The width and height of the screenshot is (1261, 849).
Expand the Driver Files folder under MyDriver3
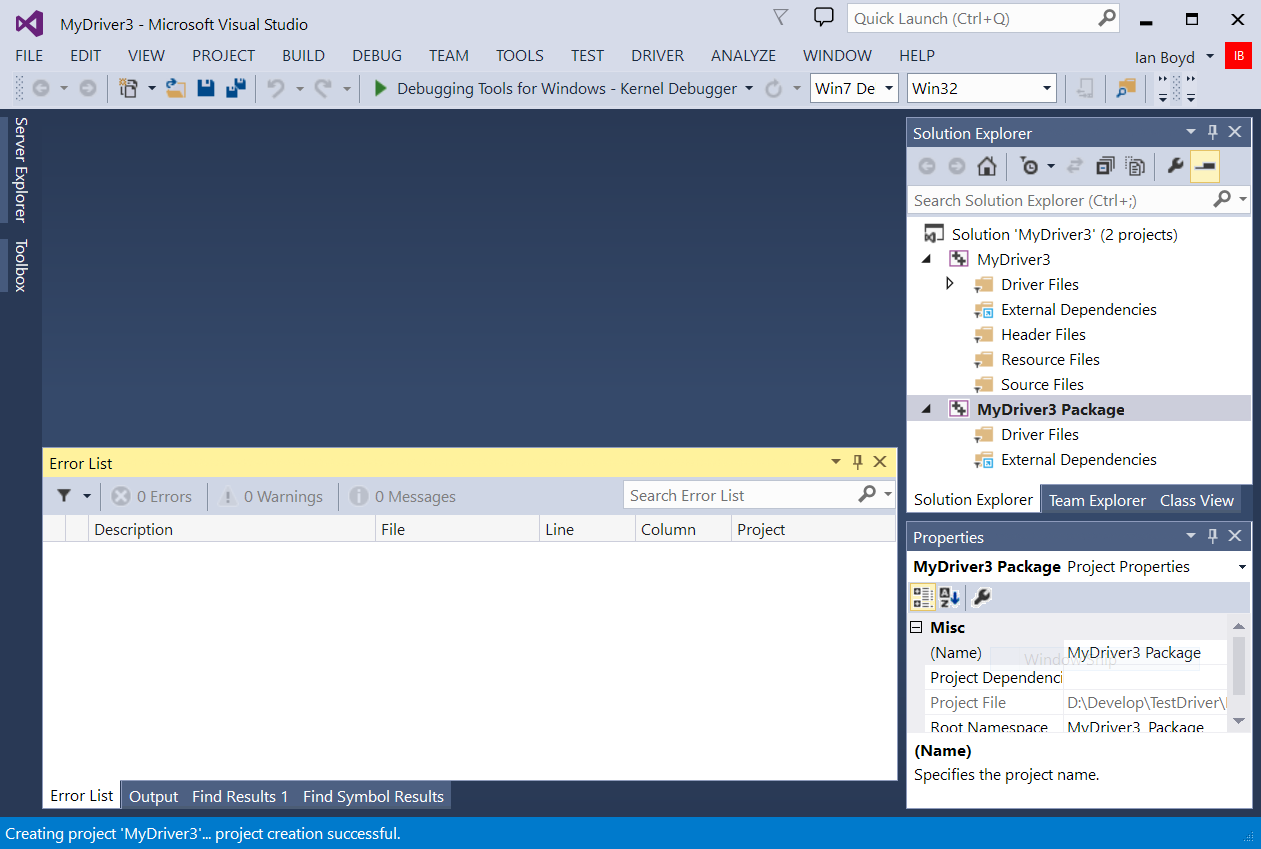coord(950,284)
